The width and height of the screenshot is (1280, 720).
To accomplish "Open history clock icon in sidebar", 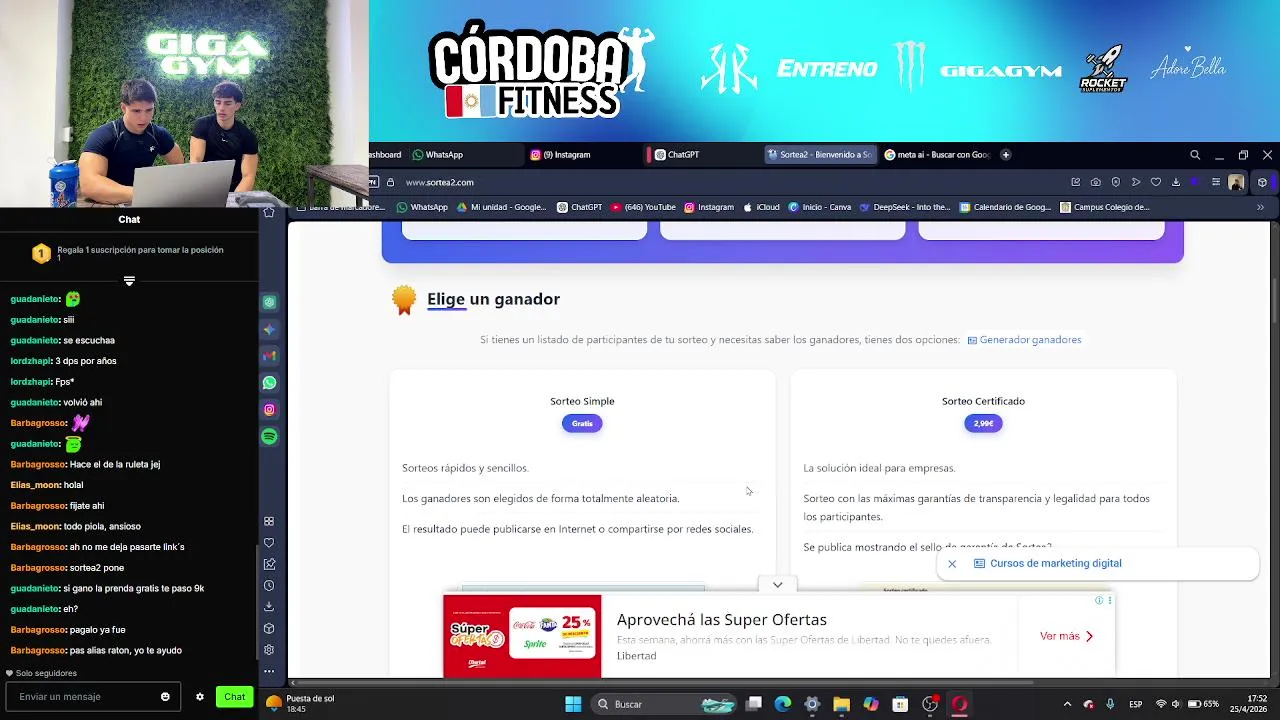I will (x=269, y=586).
